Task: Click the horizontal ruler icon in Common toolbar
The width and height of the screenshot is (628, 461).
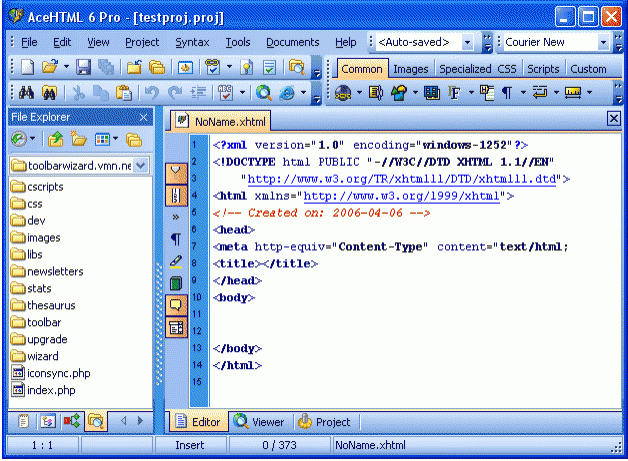Action: click(x=573, y=93)
